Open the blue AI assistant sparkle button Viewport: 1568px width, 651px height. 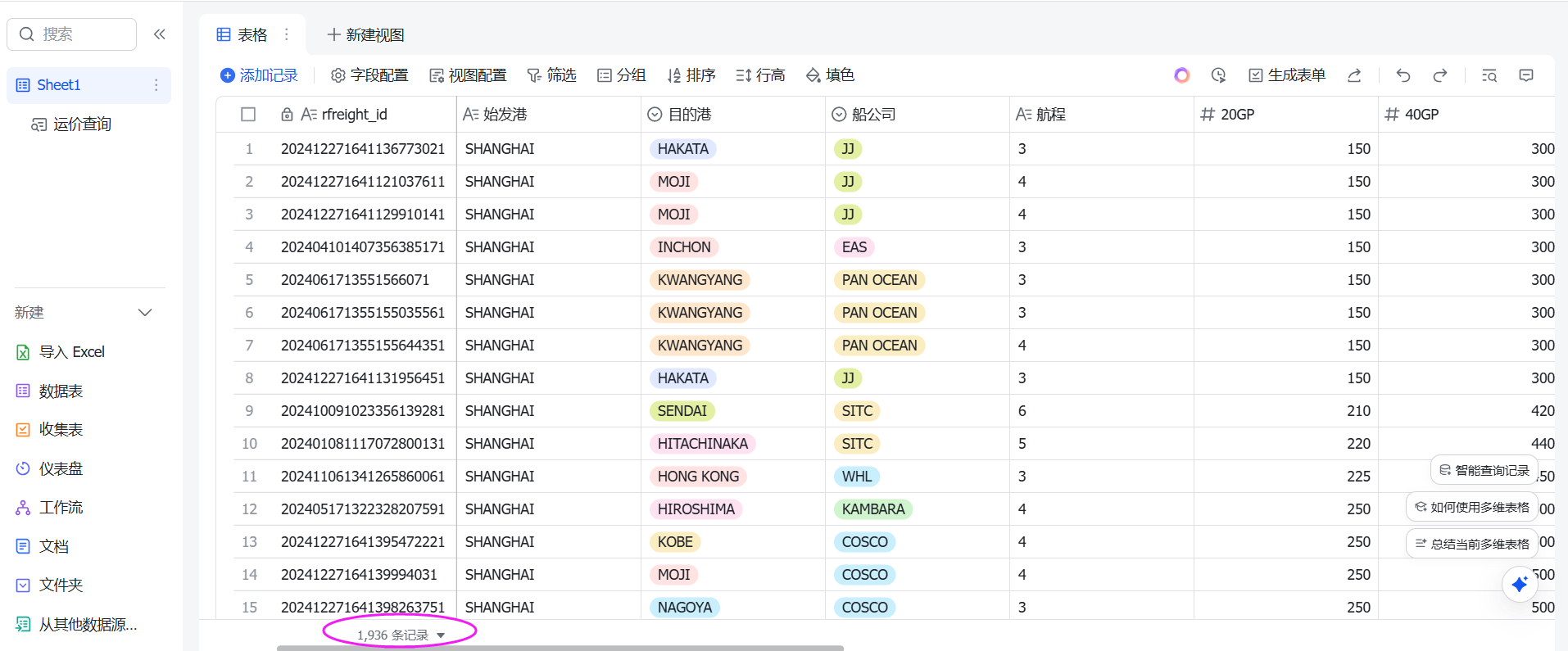click(1519, 584)
